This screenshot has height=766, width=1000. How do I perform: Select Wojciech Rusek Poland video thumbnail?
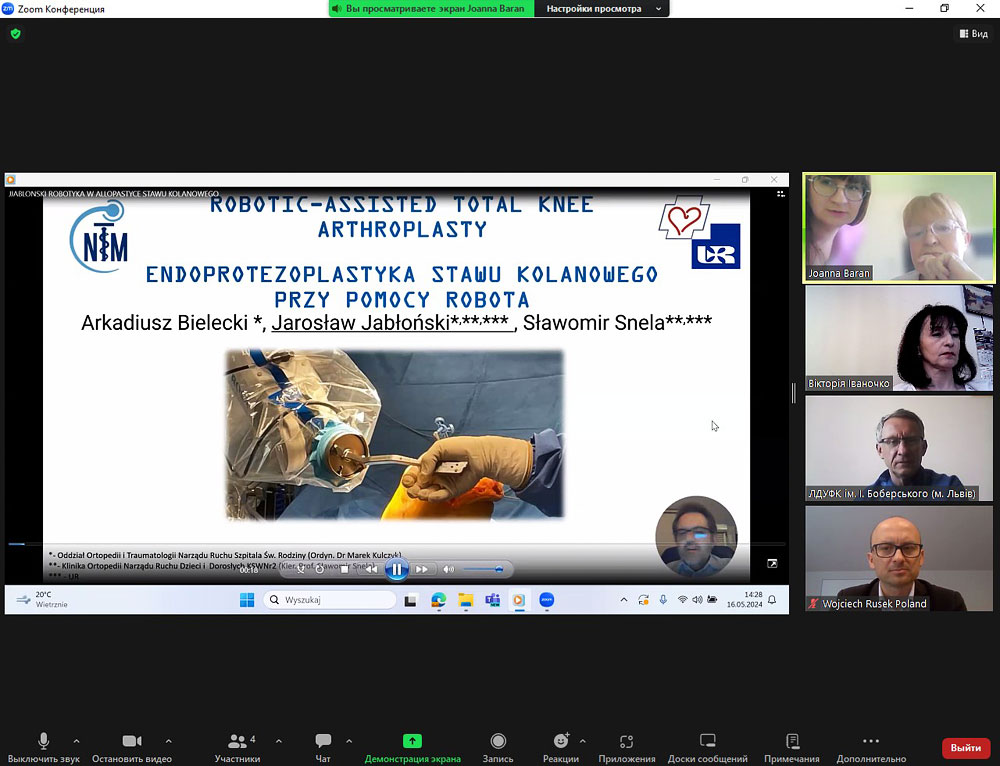(x=899, y=559)
